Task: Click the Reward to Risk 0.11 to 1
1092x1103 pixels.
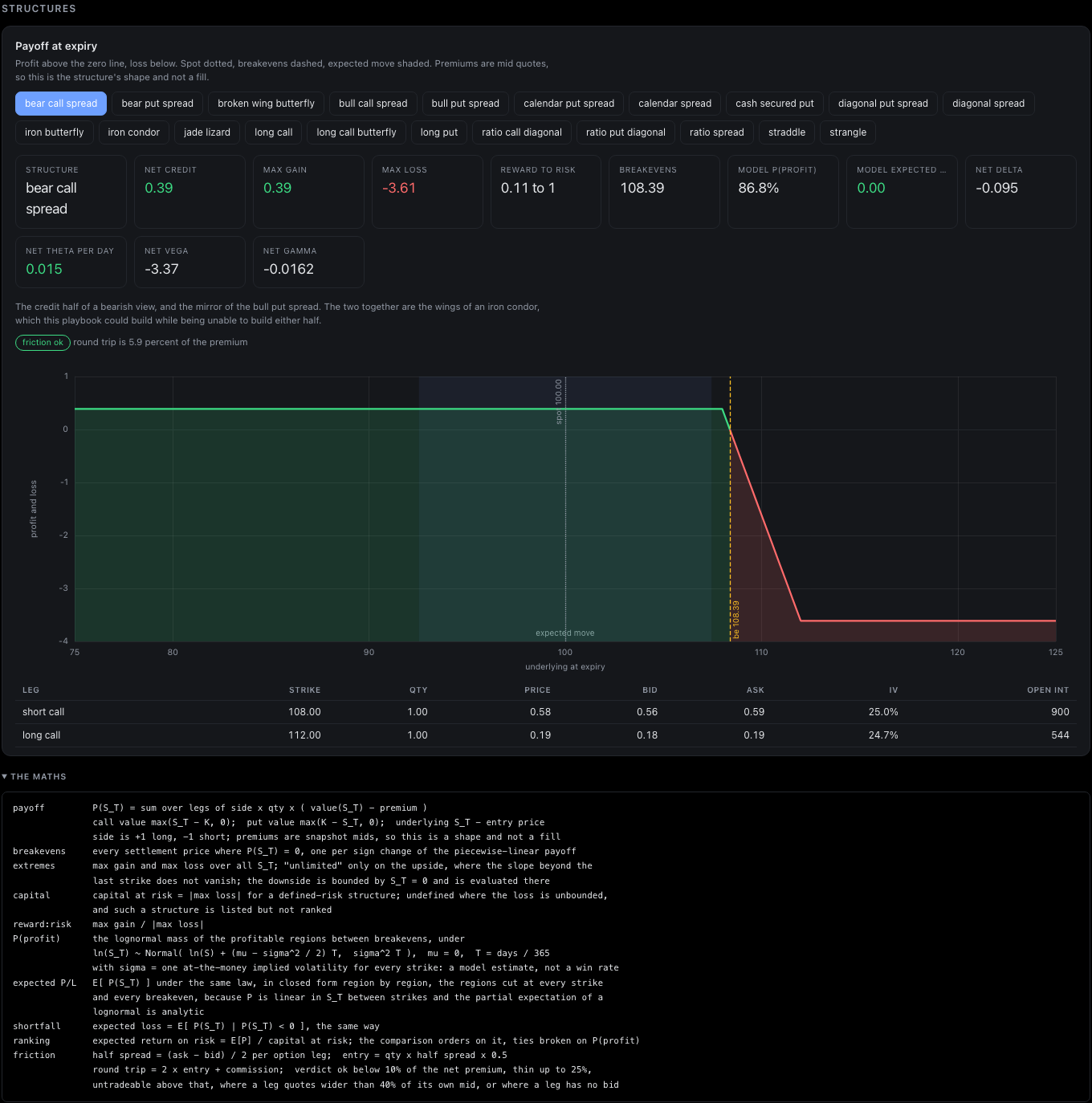Action: pyautogui.click(x=528, y=188)
